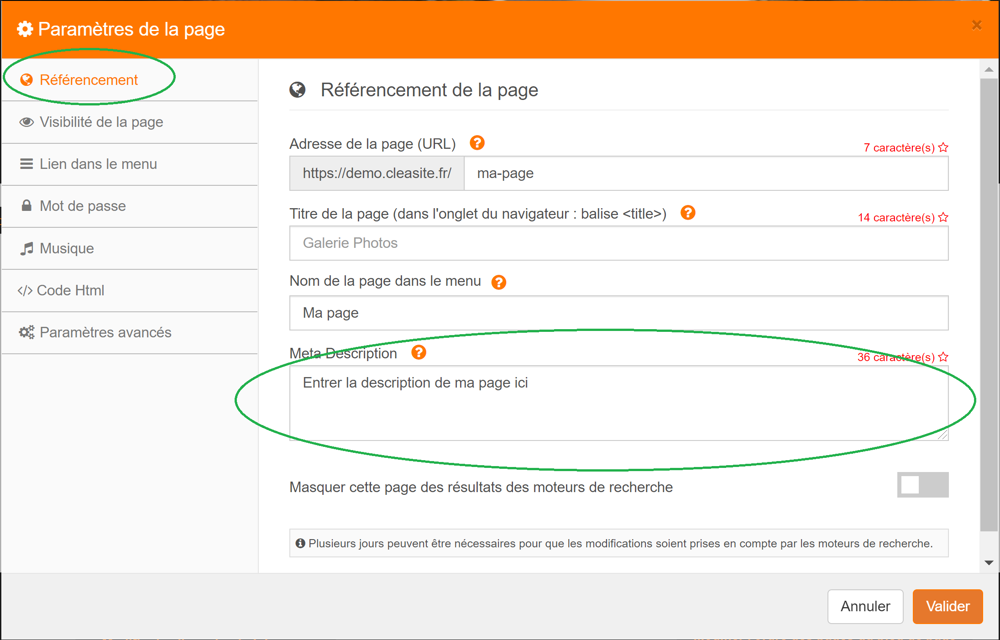
Task: Click the scrollbar down arrow
Action: [x=990, y=563]
